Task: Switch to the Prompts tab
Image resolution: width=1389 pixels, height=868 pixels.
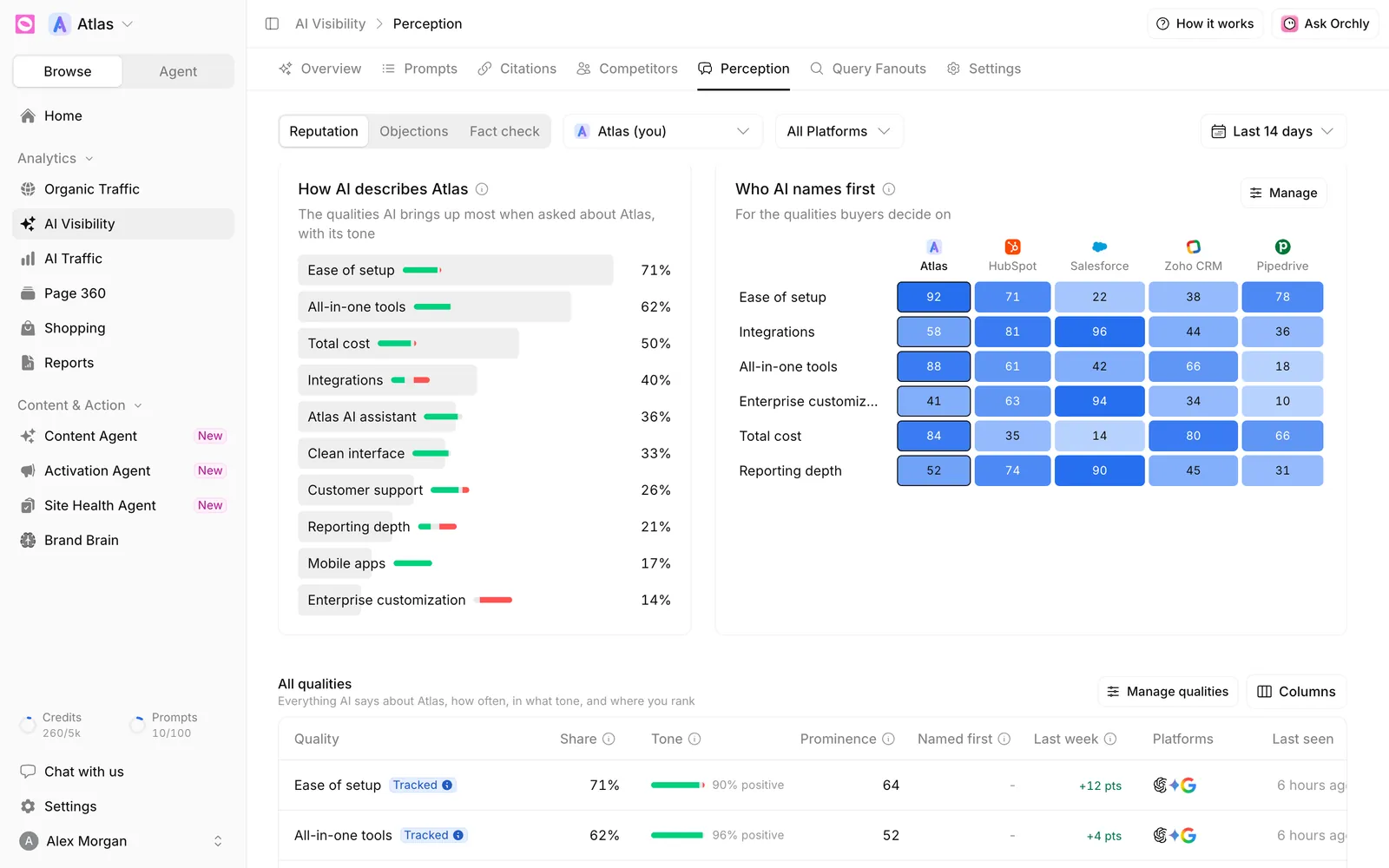Action: [x=419, y=69]
